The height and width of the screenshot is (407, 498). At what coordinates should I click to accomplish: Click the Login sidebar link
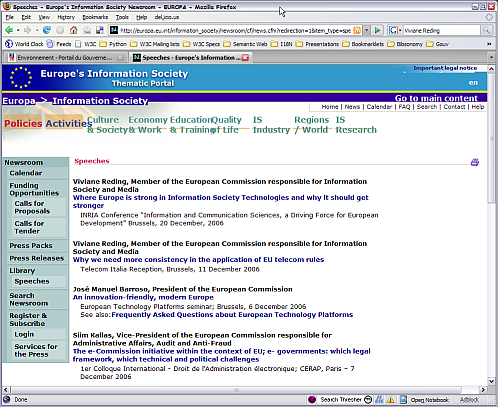tap(24, 334)
